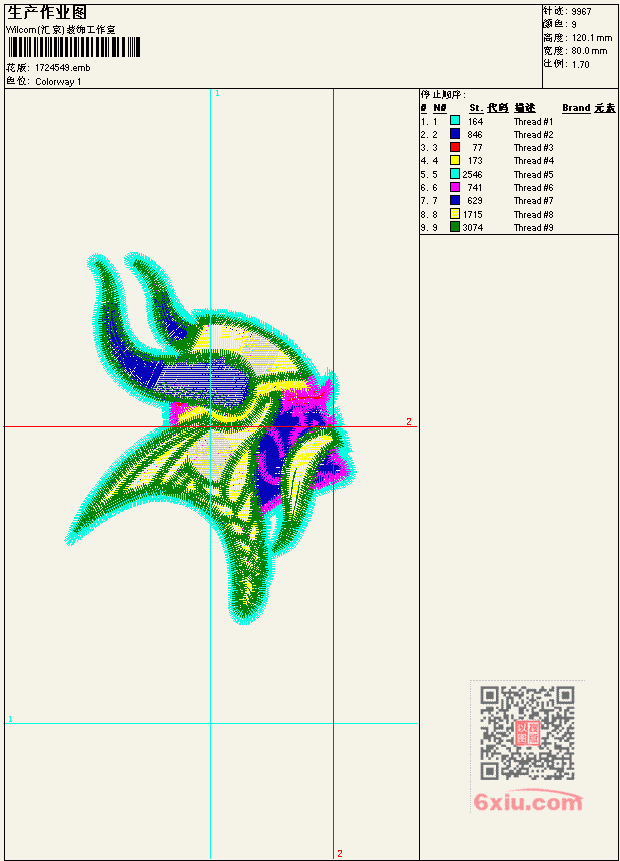Click the cyan guide marker '1' at top

point(217,94)
